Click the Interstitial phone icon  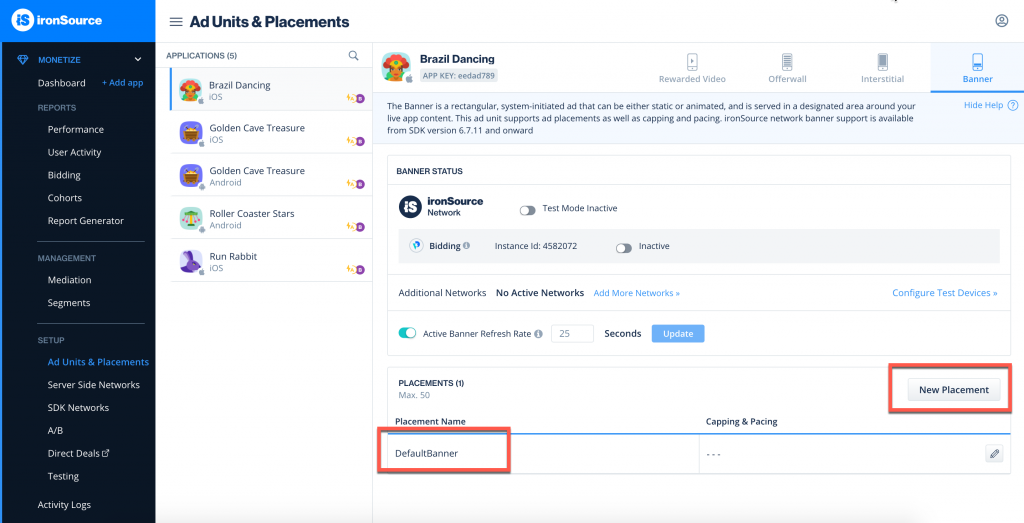click(882, 62)
